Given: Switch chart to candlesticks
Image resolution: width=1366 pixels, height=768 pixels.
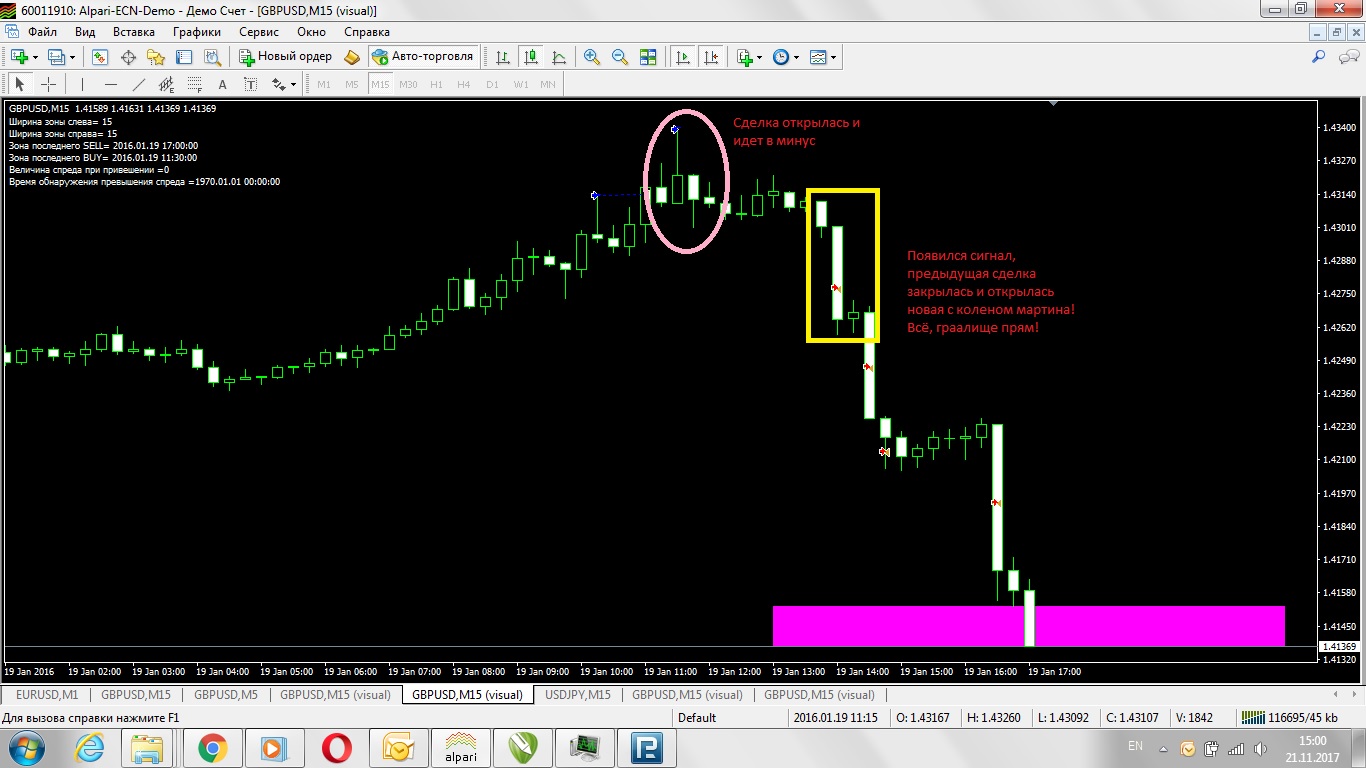Looking at the screenshot, I should point(531,57).
